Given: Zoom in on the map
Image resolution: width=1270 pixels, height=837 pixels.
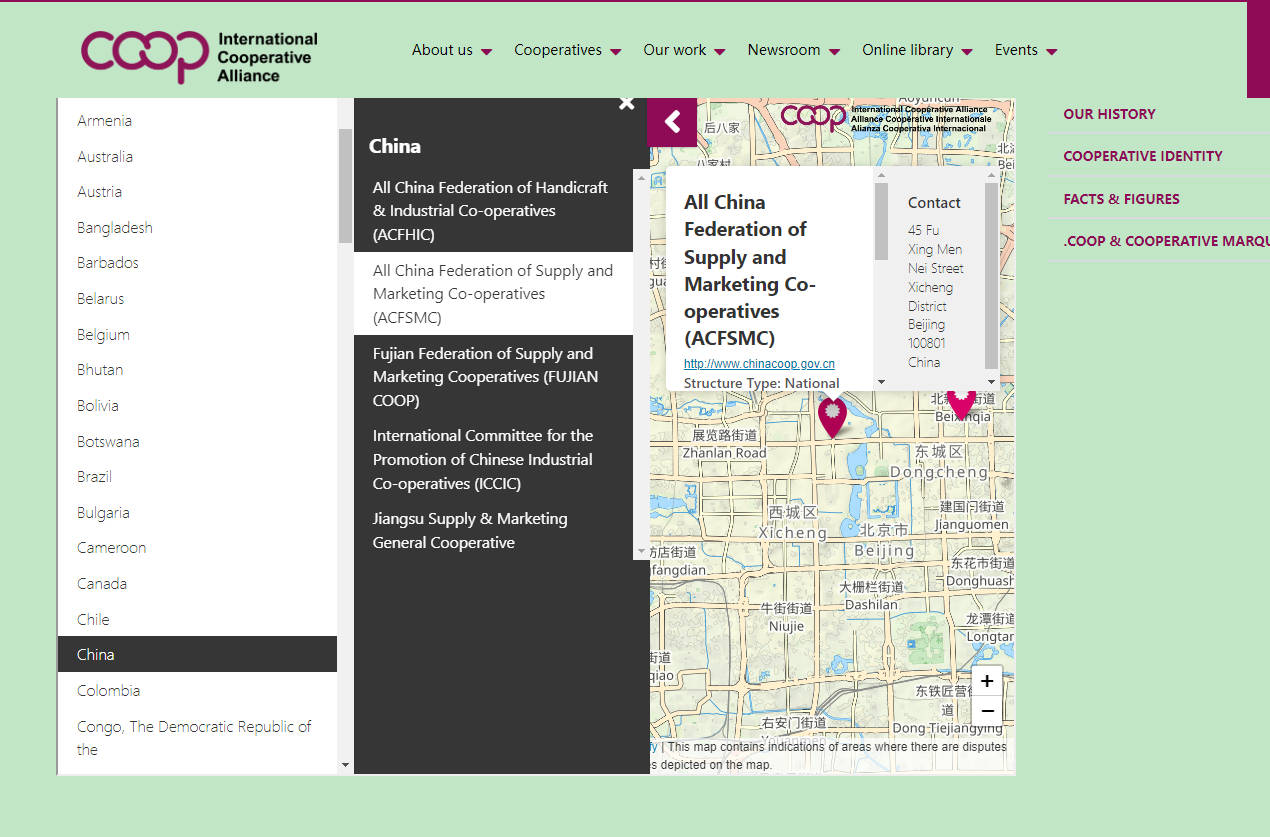Looking at the screenshot, I should point(986,681).
